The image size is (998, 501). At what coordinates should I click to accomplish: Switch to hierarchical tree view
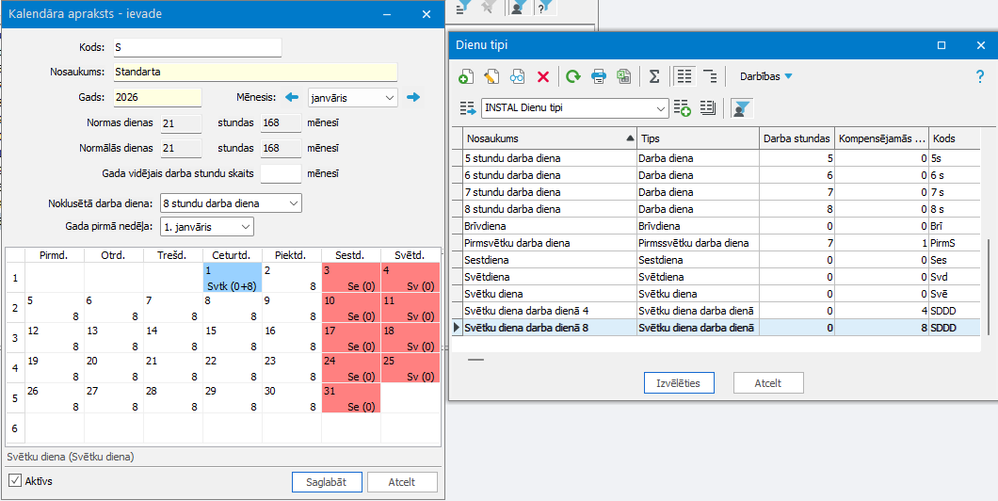tap(710, 77)
